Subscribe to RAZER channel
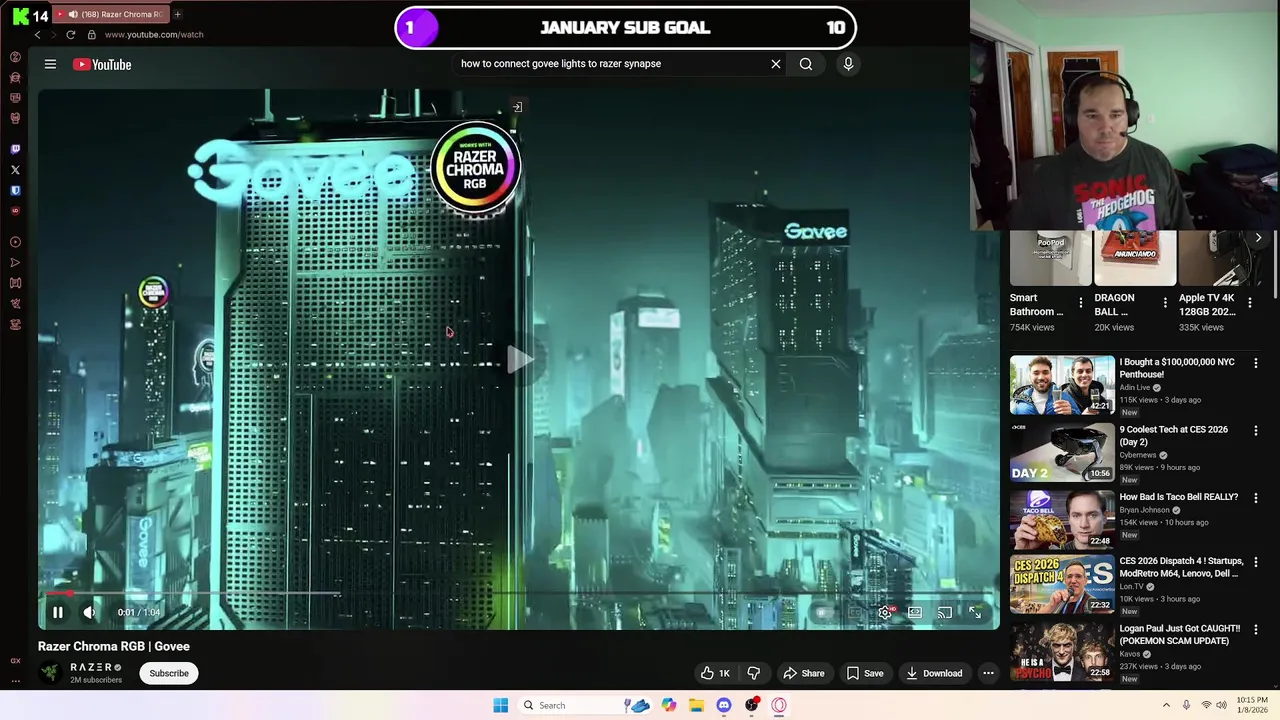This screenshot has width=1280, height=720. [x=169, y=673]
